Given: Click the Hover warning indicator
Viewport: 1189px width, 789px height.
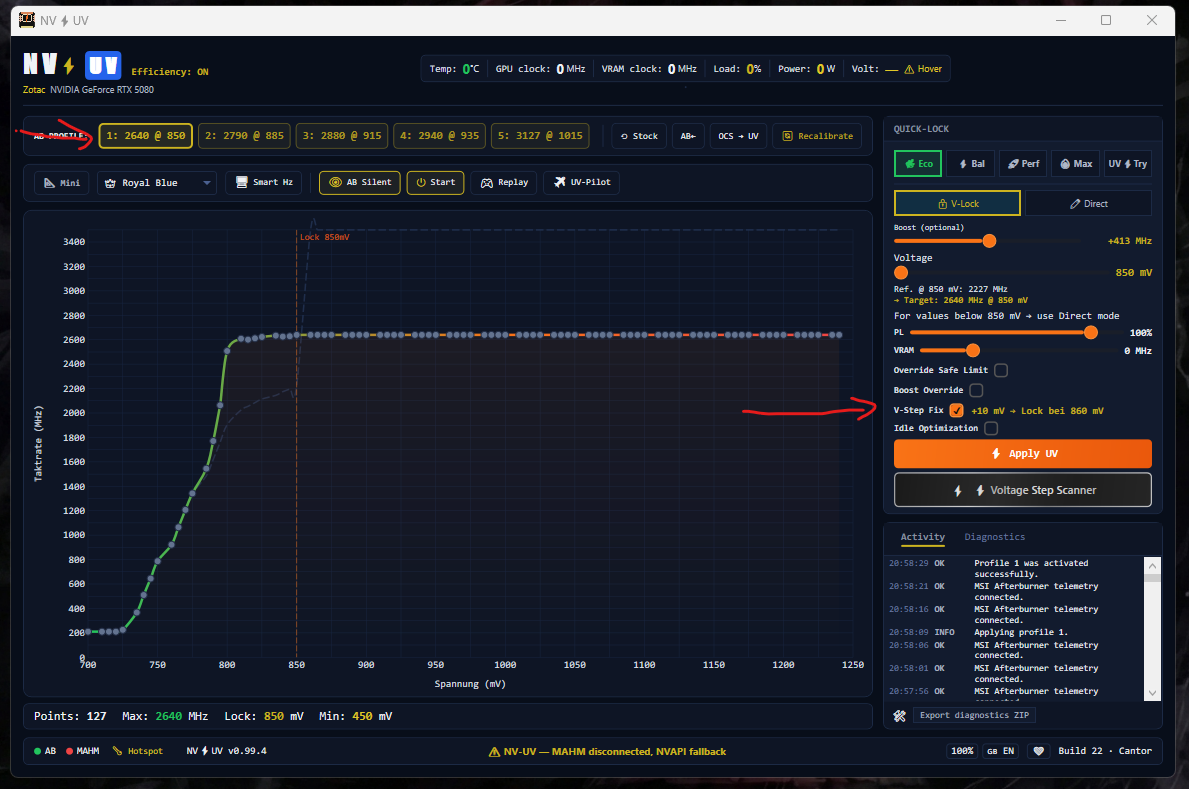Looking at the screenshot, I should click(x=923, y=69).
